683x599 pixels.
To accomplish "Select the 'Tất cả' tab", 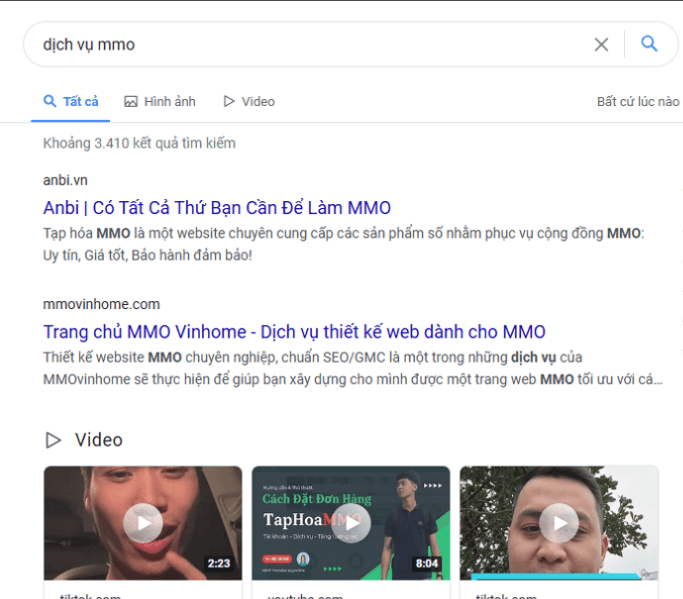I will coord(71,102).
